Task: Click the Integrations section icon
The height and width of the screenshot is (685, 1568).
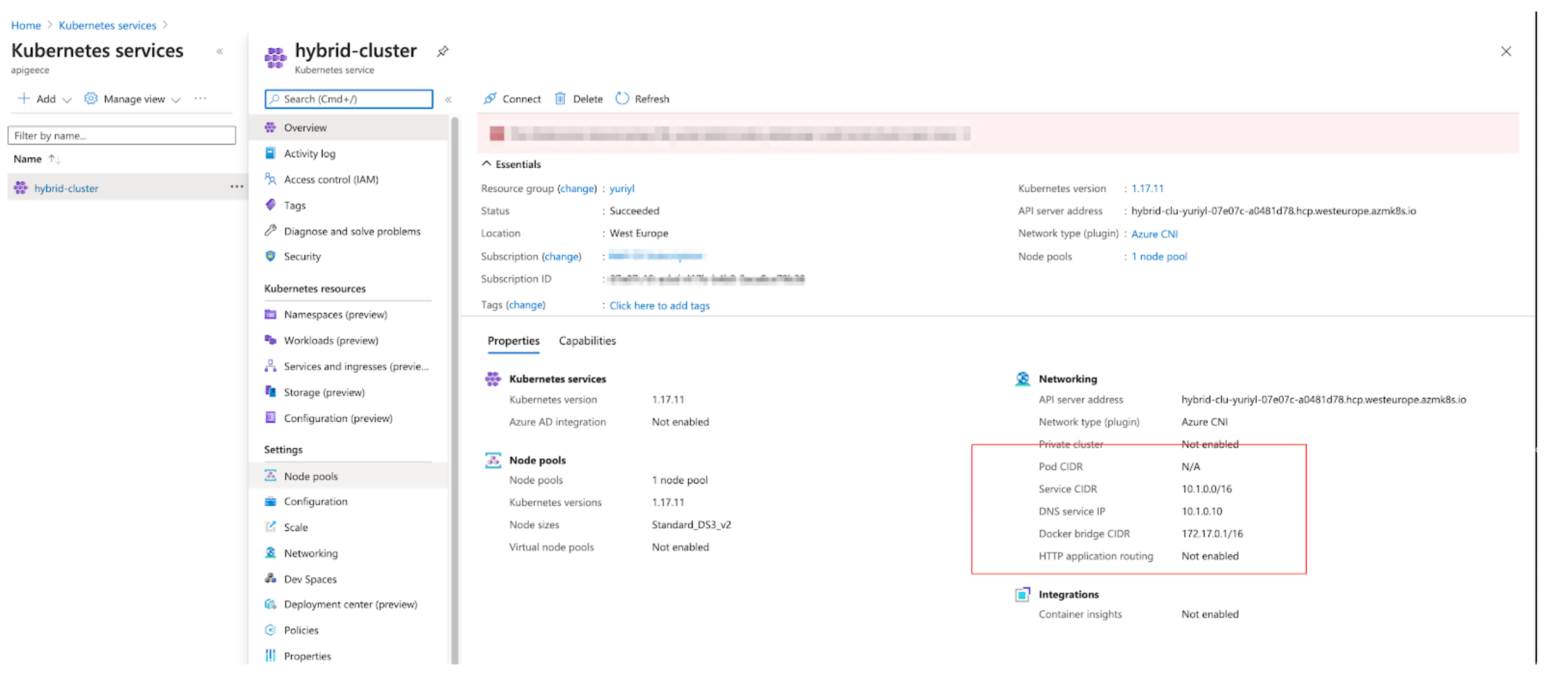Action: [1022, 594]
